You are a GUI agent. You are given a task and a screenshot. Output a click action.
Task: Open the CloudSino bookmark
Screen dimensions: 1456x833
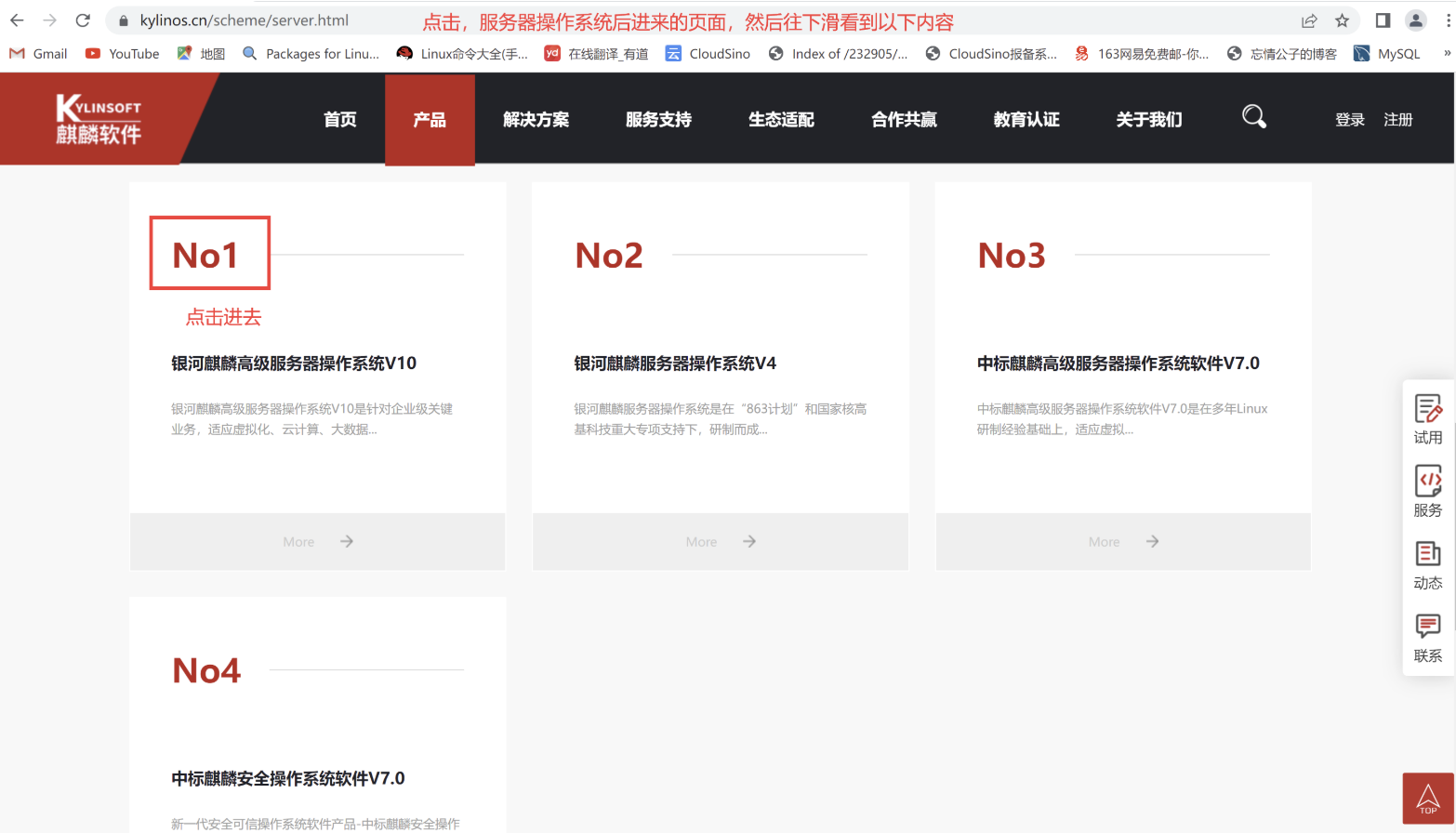(x=708, y=54)
